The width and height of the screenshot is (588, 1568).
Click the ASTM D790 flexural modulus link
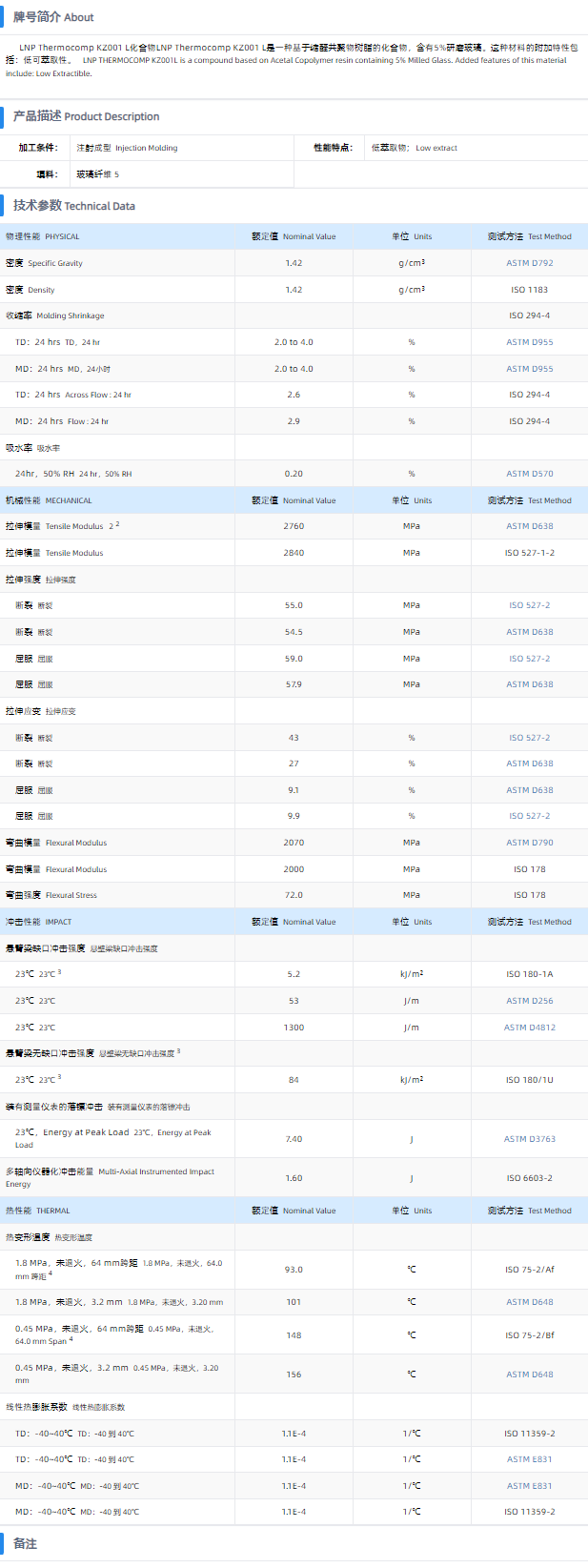click(529, 843)
